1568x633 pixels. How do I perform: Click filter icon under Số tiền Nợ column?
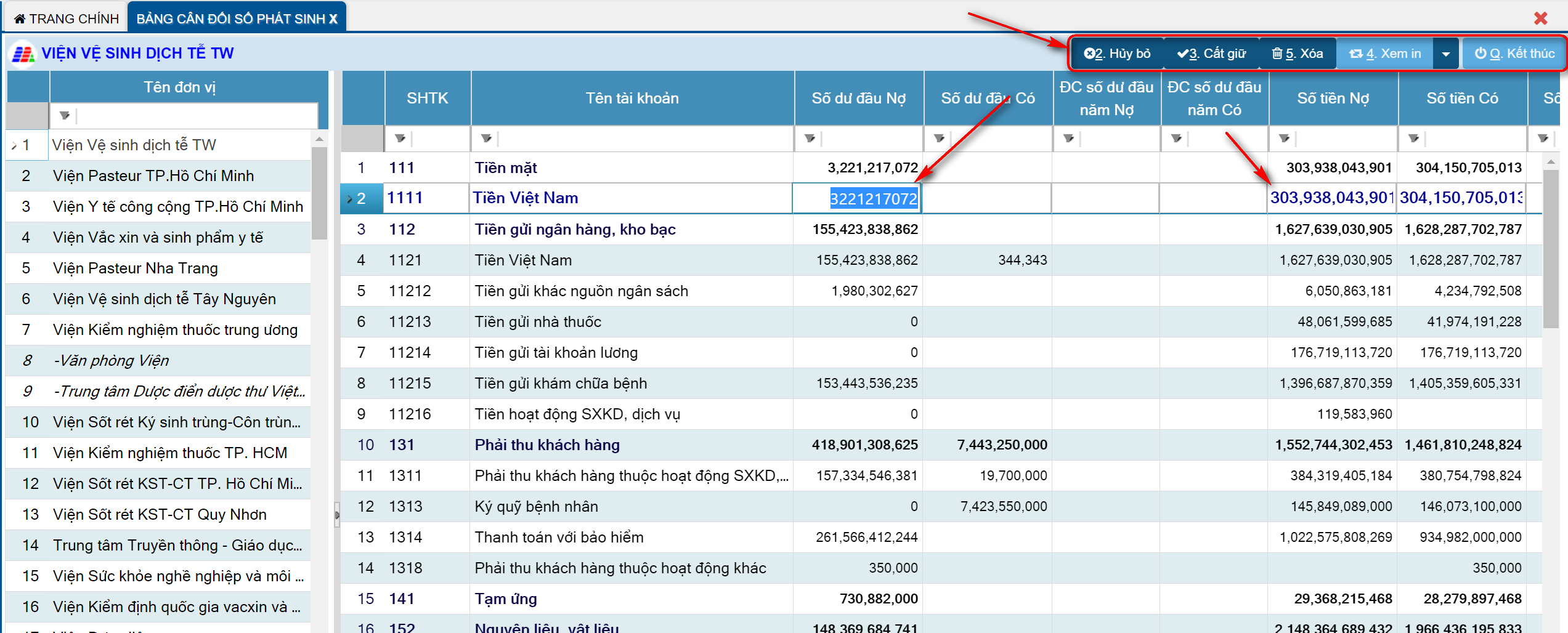1284,139
